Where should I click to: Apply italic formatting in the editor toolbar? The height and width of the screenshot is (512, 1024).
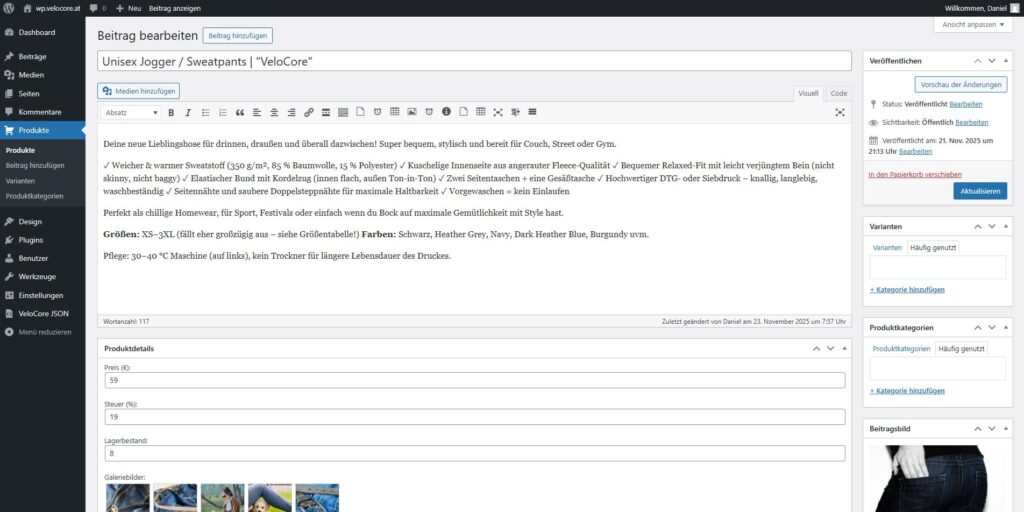(188, 112)
